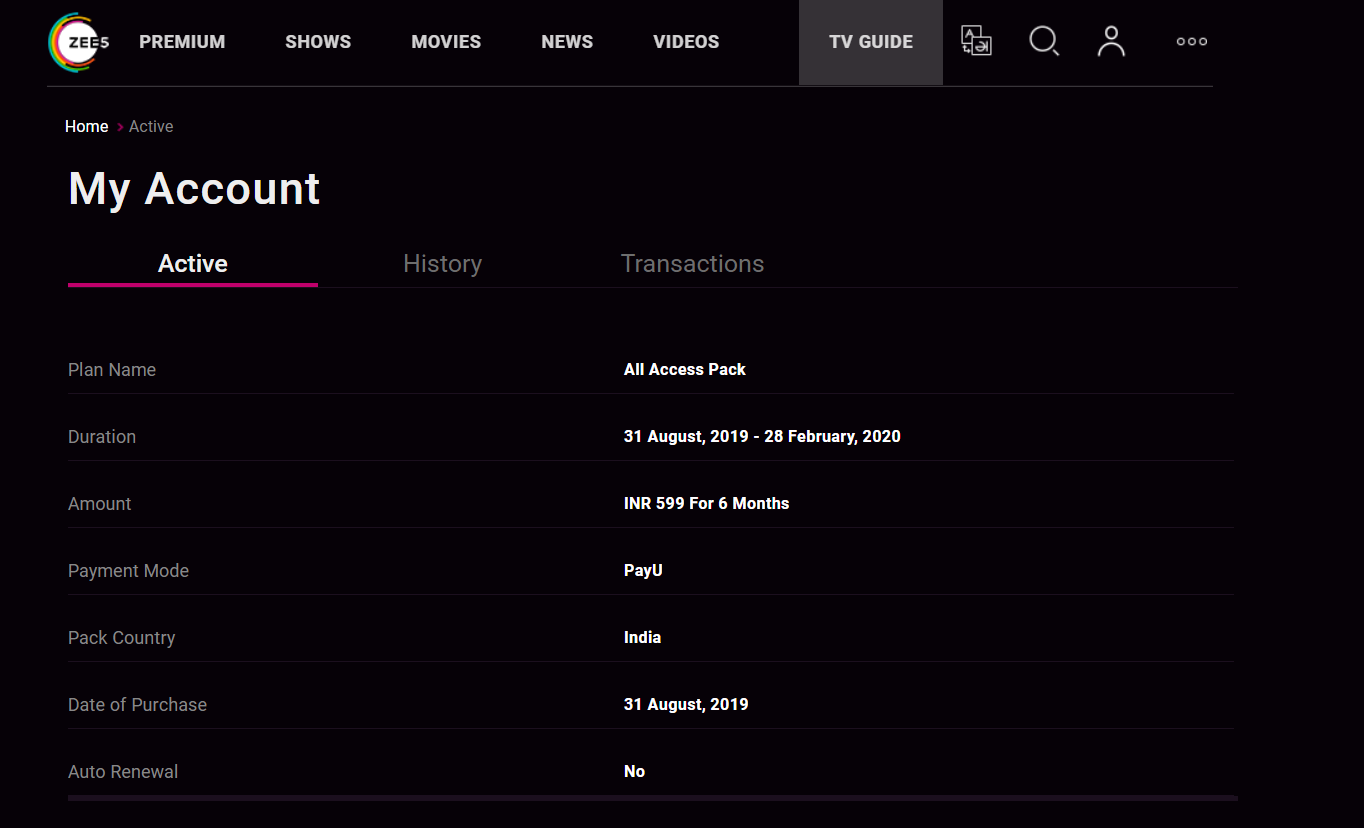1364x828 pixels.
Task: Select the Plan Name label
Action: click(x=112, y=370)
